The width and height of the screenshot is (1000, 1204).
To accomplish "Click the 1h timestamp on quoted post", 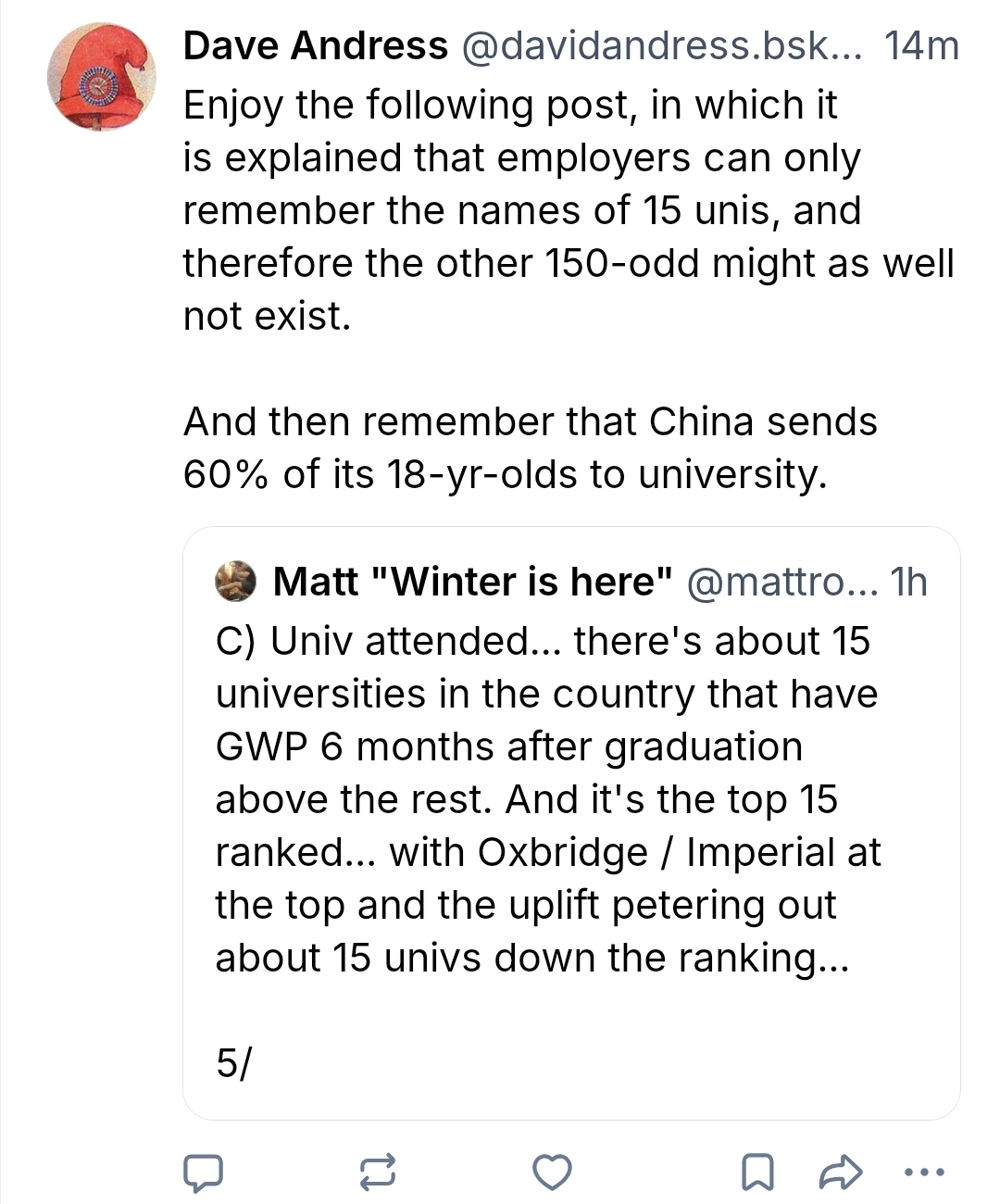I will 908,582.
